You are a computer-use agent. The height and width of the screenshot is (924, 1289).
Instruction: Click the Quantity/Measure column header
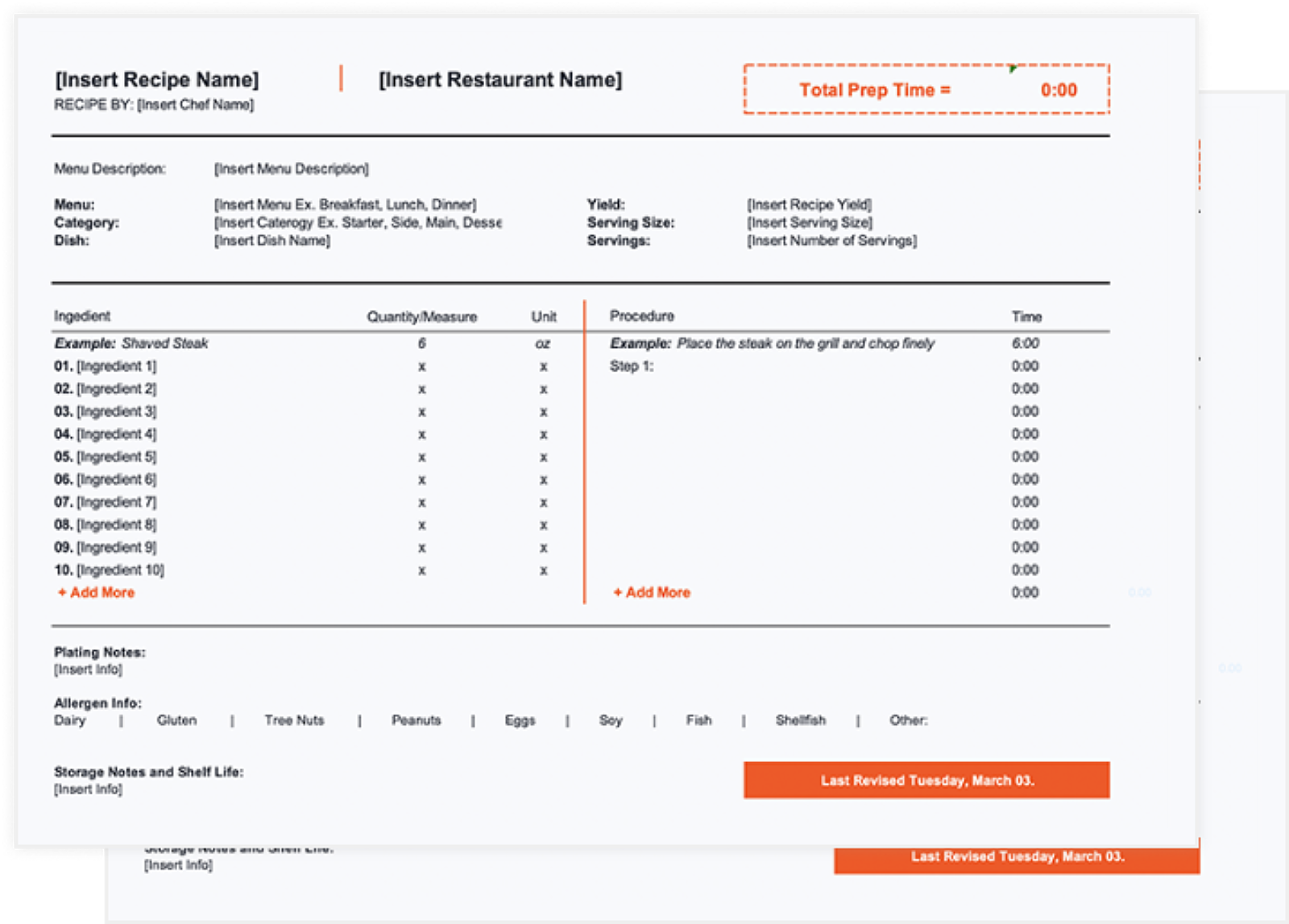[422, 317]
